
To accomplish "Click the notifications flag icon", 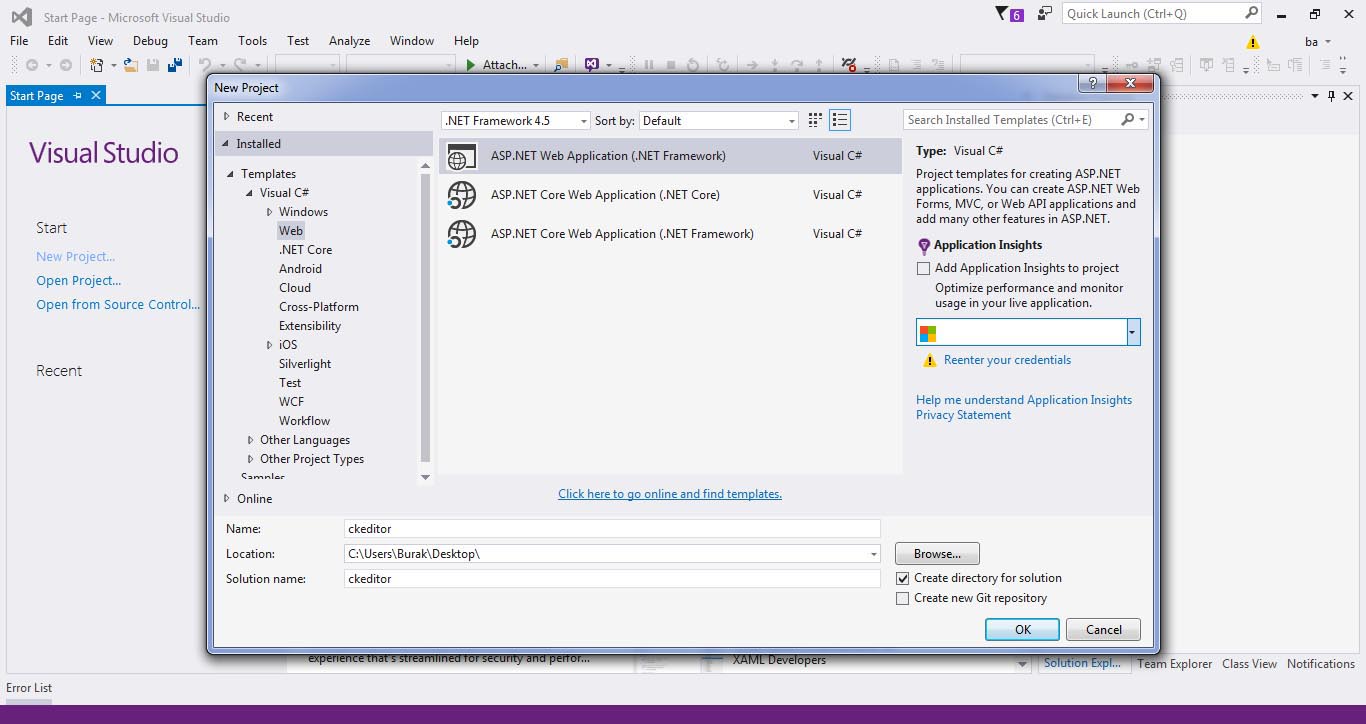I will click(1002, 14).
